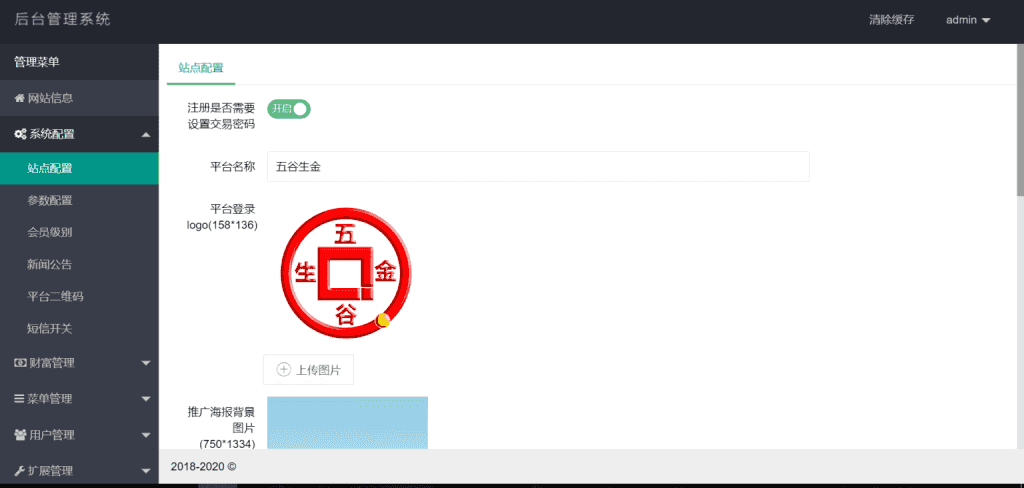
Task: Click the blue poster background thumbnail
Action: [x=347, y=423]
